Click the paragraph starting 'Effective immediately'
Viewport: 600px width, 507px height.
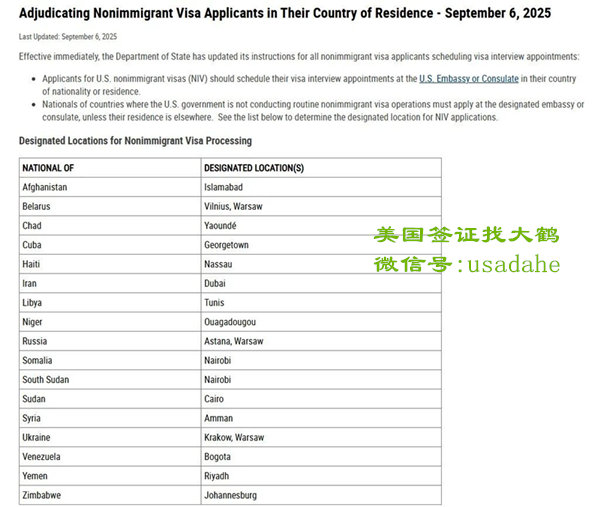pyautogui.click(x=299, y=57)
